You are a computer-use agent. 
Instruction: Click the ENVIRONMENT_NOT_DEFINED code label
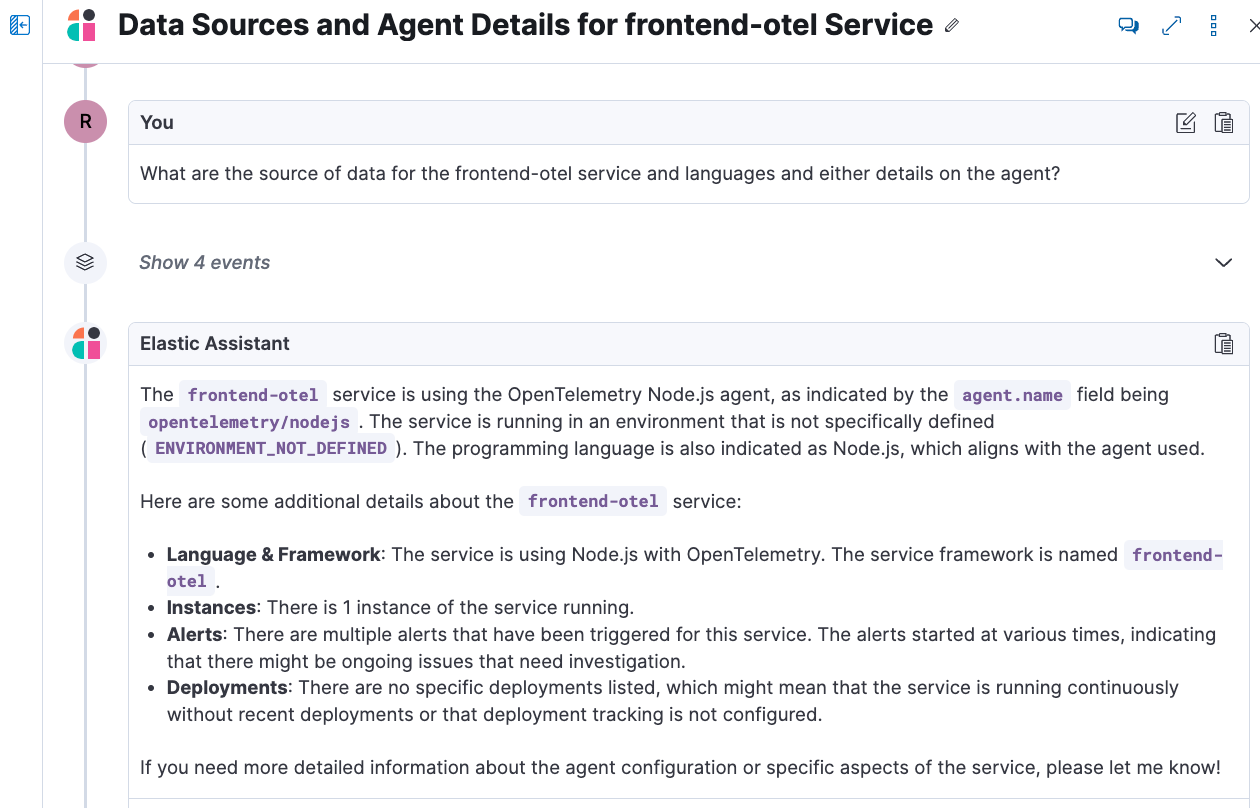(271, 448)
